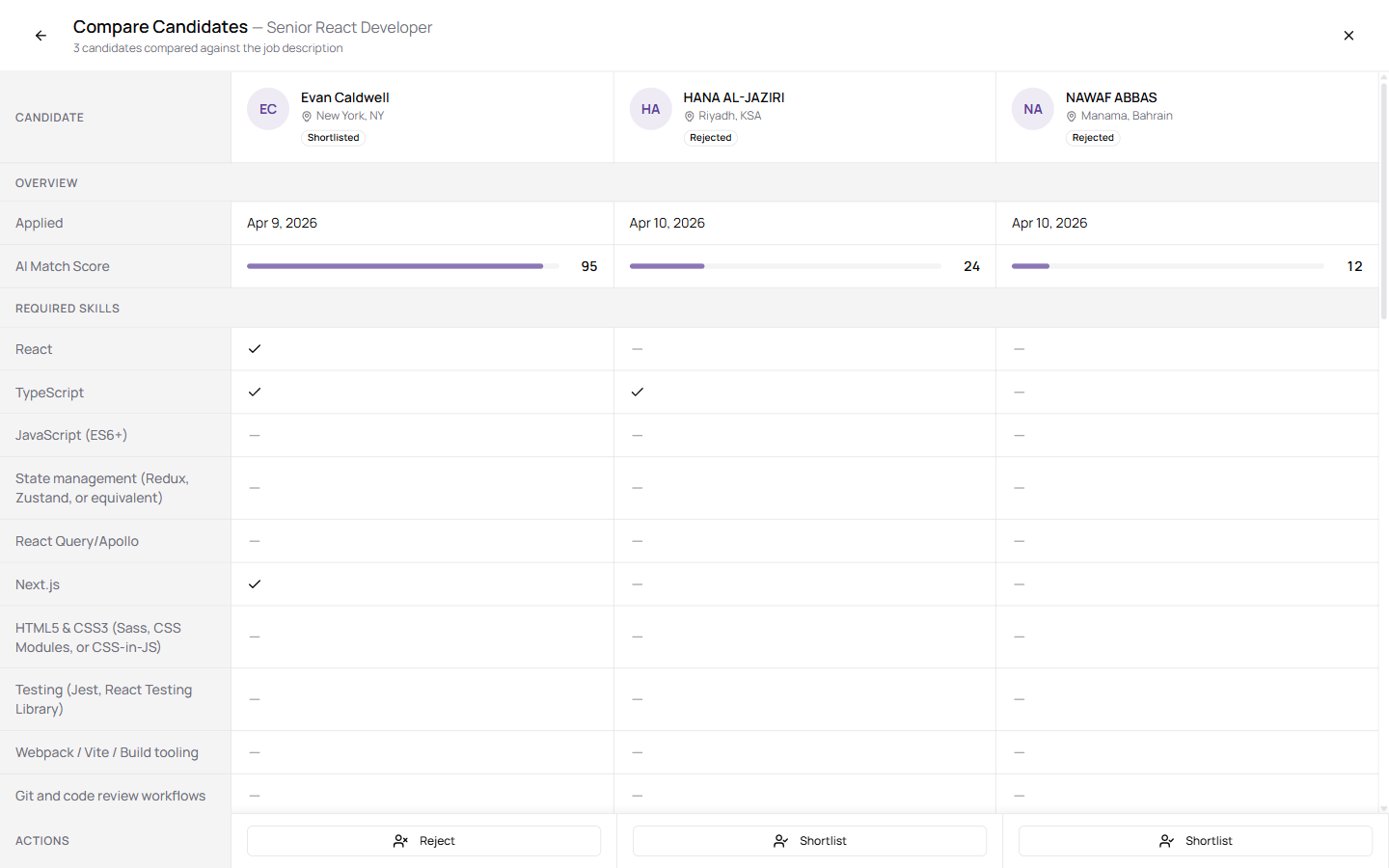Click Evan Caldwell's EC avatar
Viewport: 1389px width, 868px height.
[x=268, y=109]
